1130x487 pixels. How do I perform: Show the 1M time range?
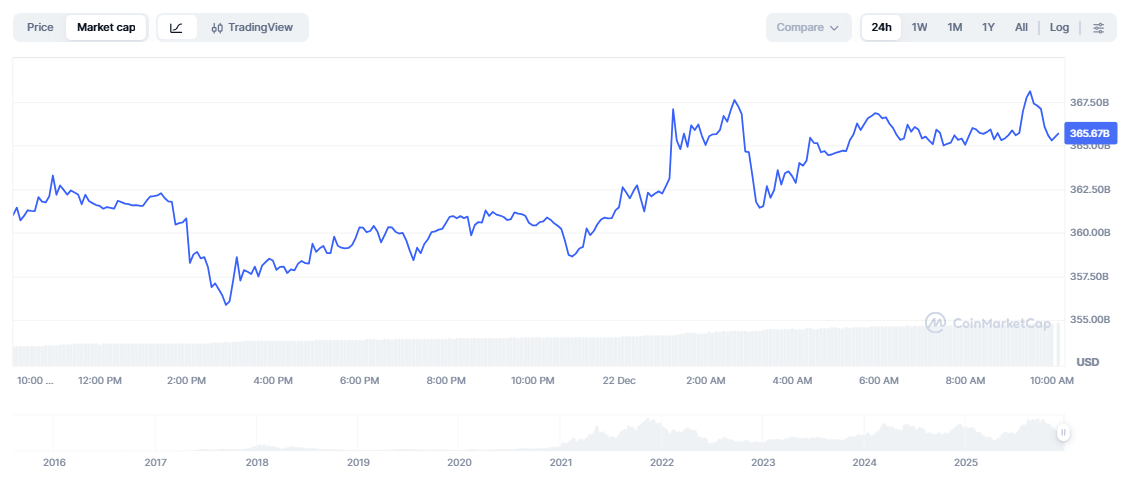pyautogui.click(x=955, y=28)
